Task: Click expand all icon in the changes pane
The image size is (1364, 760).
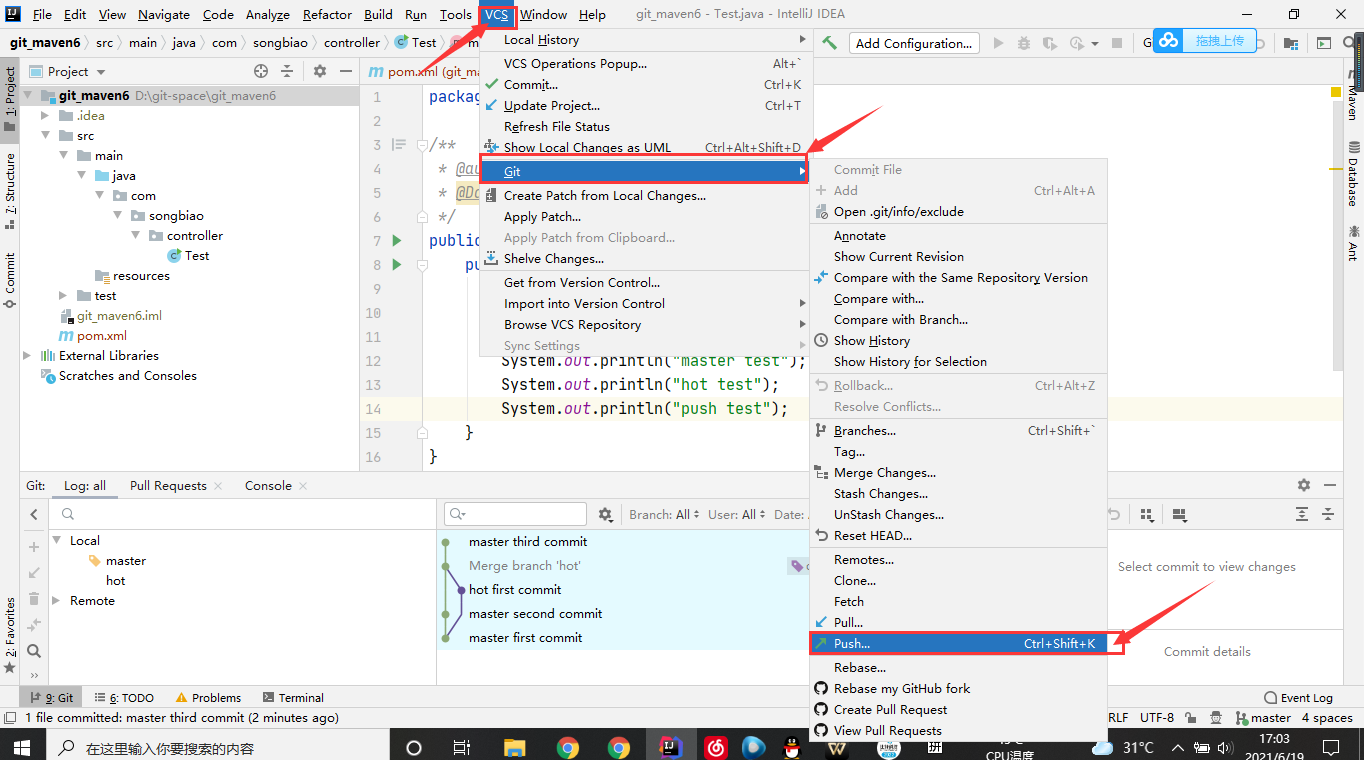Action: tap(1302, 514)
